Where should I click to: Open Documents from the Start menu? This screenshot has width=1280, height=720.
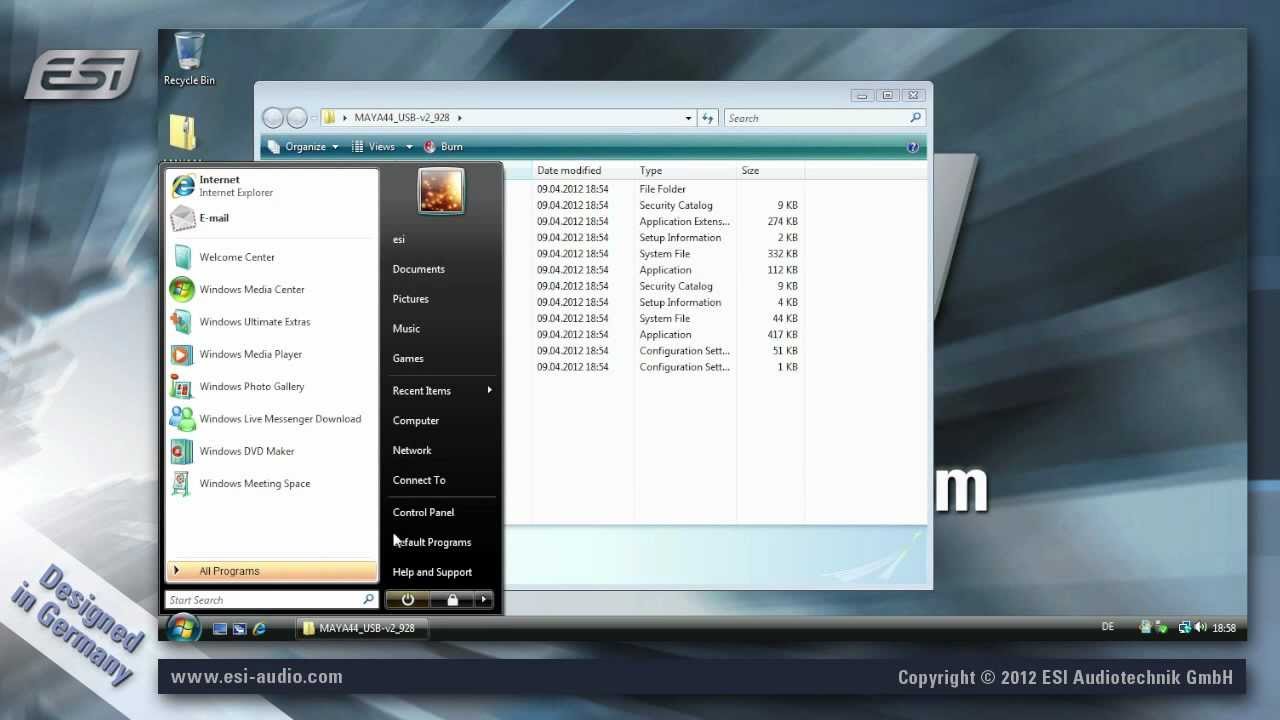[x=419, y=269]
